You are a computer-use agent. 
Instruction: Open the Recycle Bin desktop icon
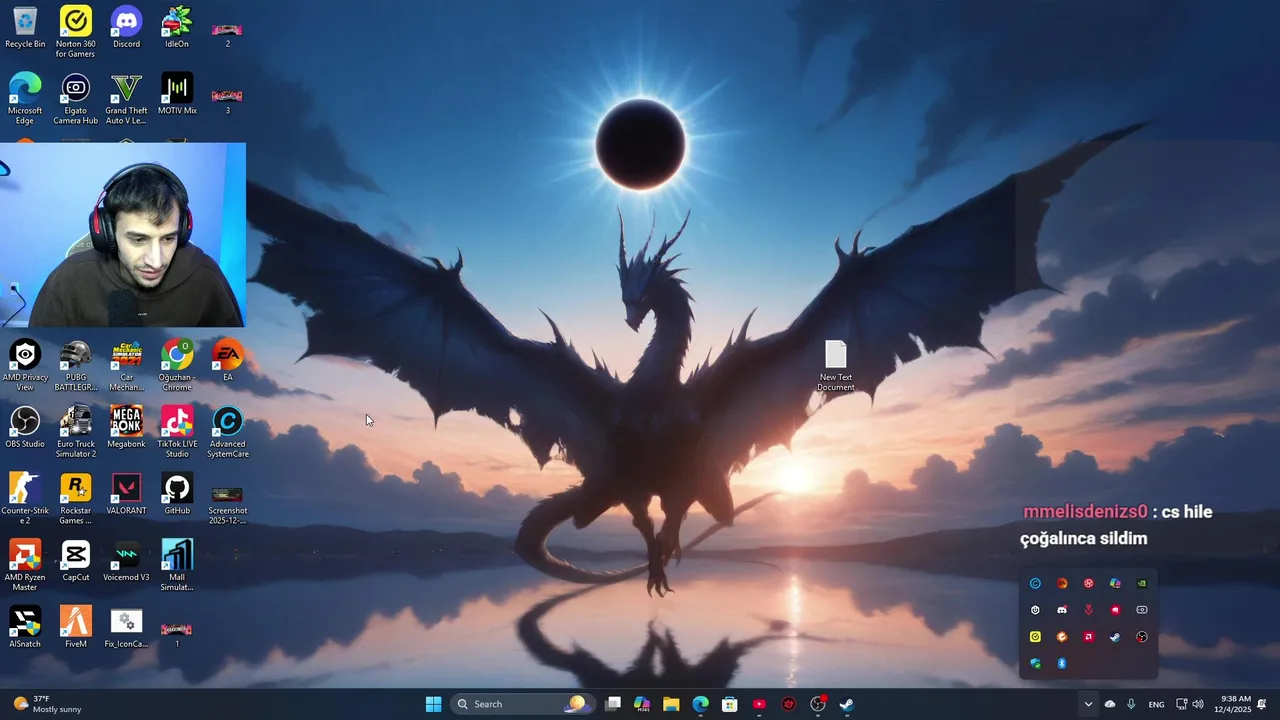pyautogui.click(x=25, y=28)
